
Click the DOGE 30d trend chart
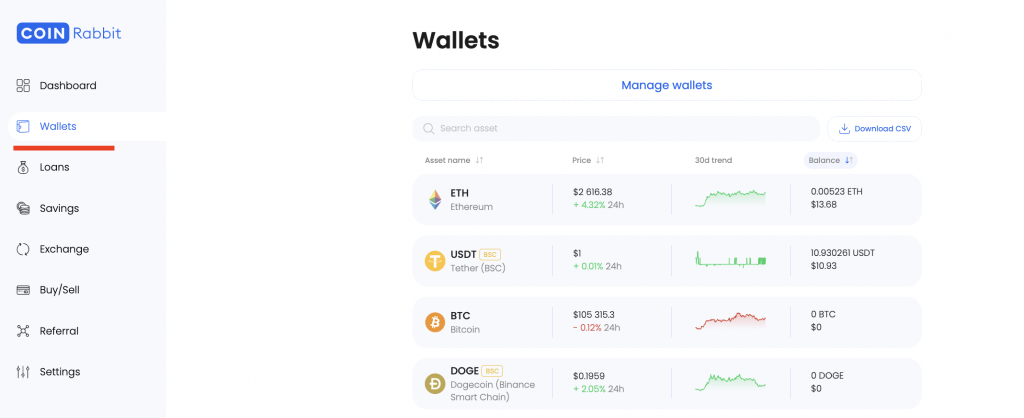click(730, 382)
